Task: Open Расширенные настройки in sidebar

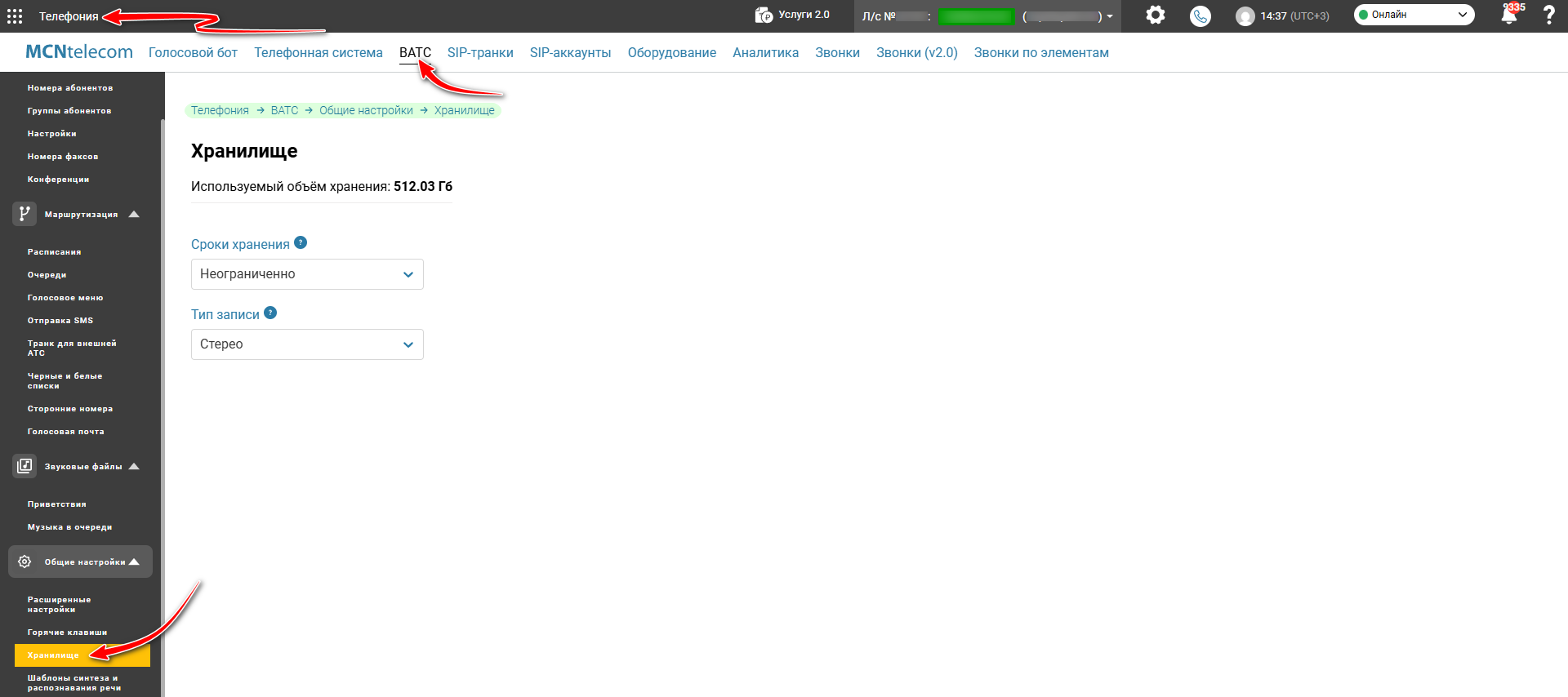Action: tap(59, 604)
